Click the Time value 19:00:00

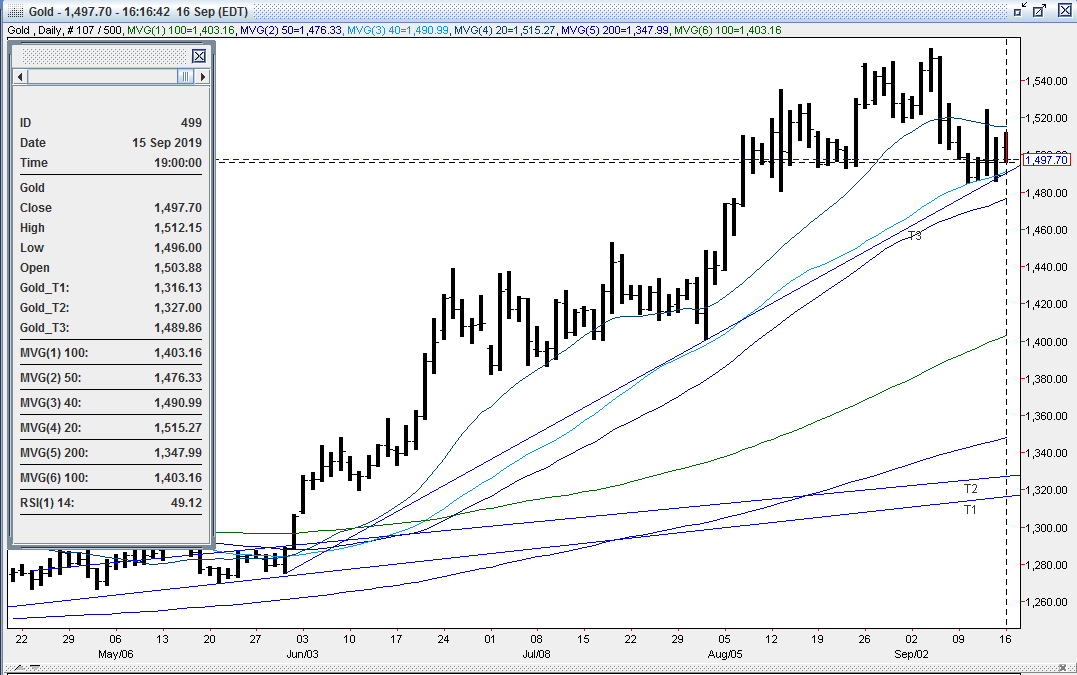pyautogui.click(x=178, y=163)
